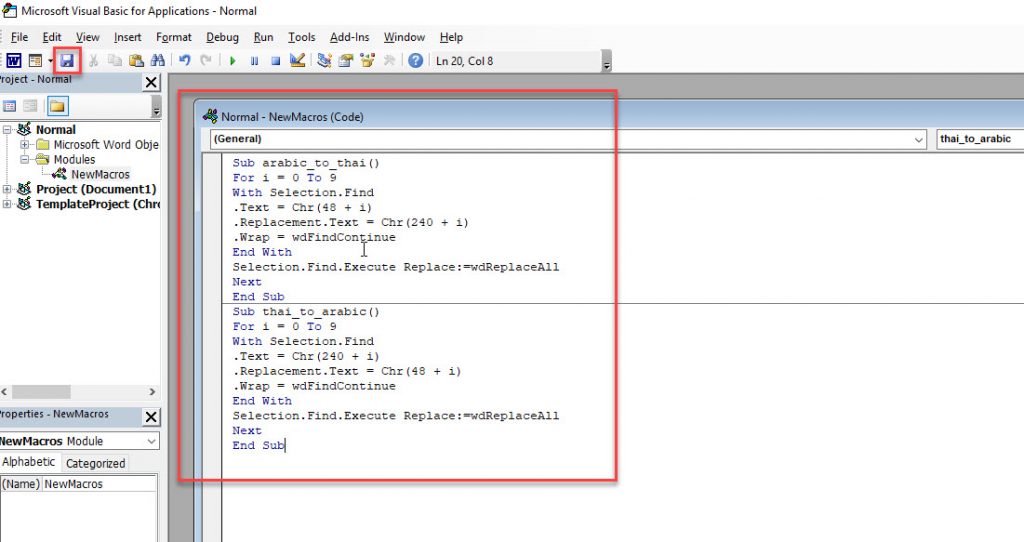The width and height of the screenshot is (1024, 542).
Task: Click the Run Sub green play icon
Action: pos(233,61)
